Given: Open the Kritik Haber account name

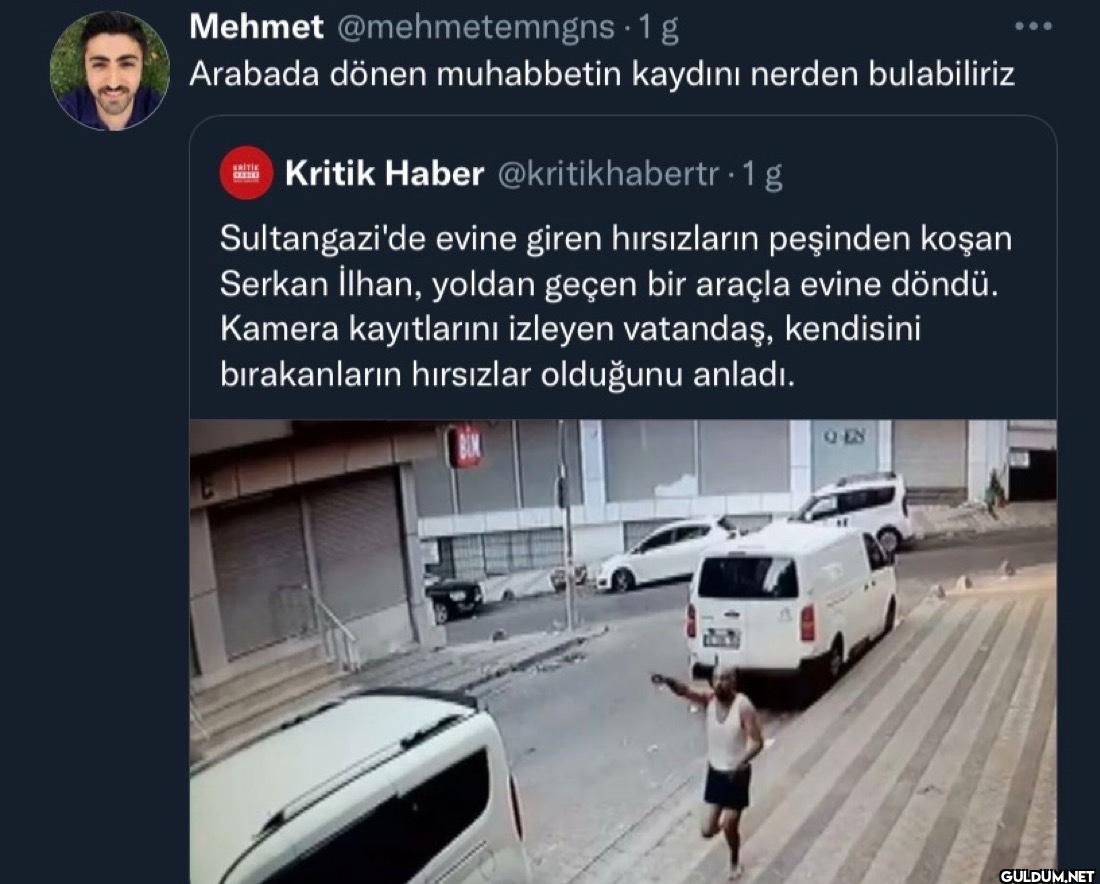Looking at the screenshot, I should pos(384,173).
